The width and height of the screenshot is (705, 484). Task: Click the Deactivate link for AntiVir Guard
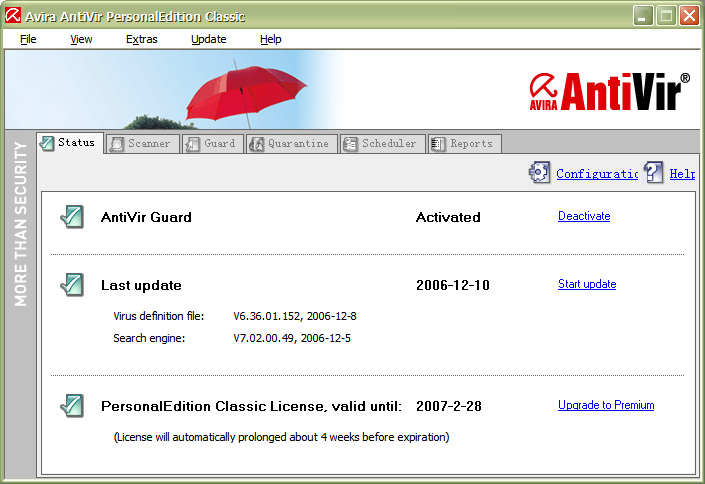pos(584,216)
